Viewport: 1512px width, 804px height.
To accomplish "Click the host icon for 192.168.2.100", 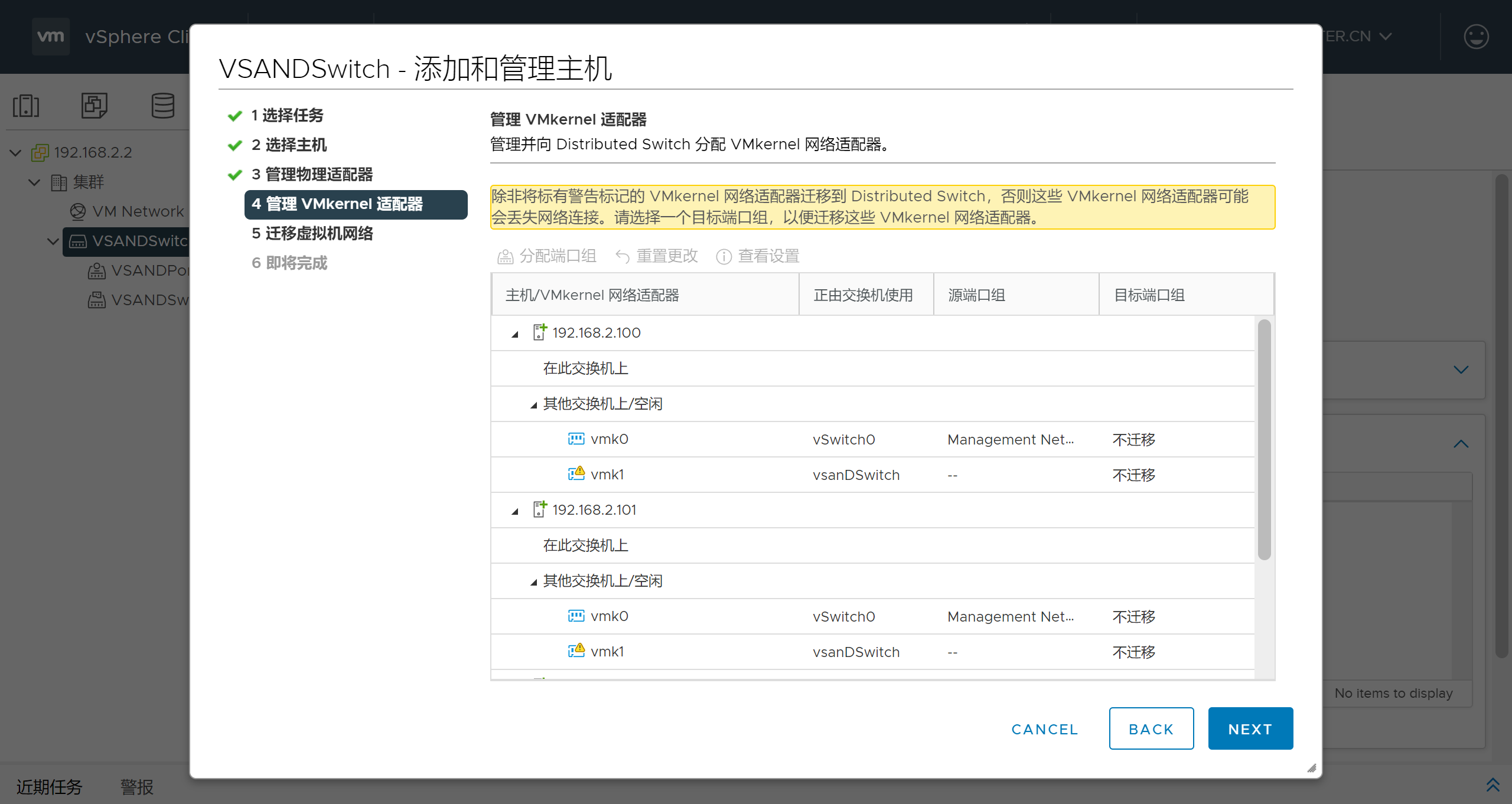I will point(540,332).
